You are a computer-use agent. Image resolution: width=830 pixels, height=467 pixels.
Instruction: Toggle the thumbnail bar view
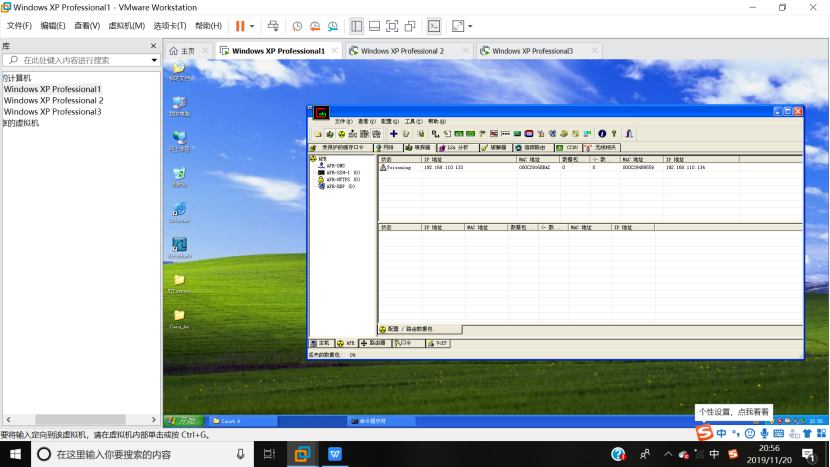coord(374,26)
